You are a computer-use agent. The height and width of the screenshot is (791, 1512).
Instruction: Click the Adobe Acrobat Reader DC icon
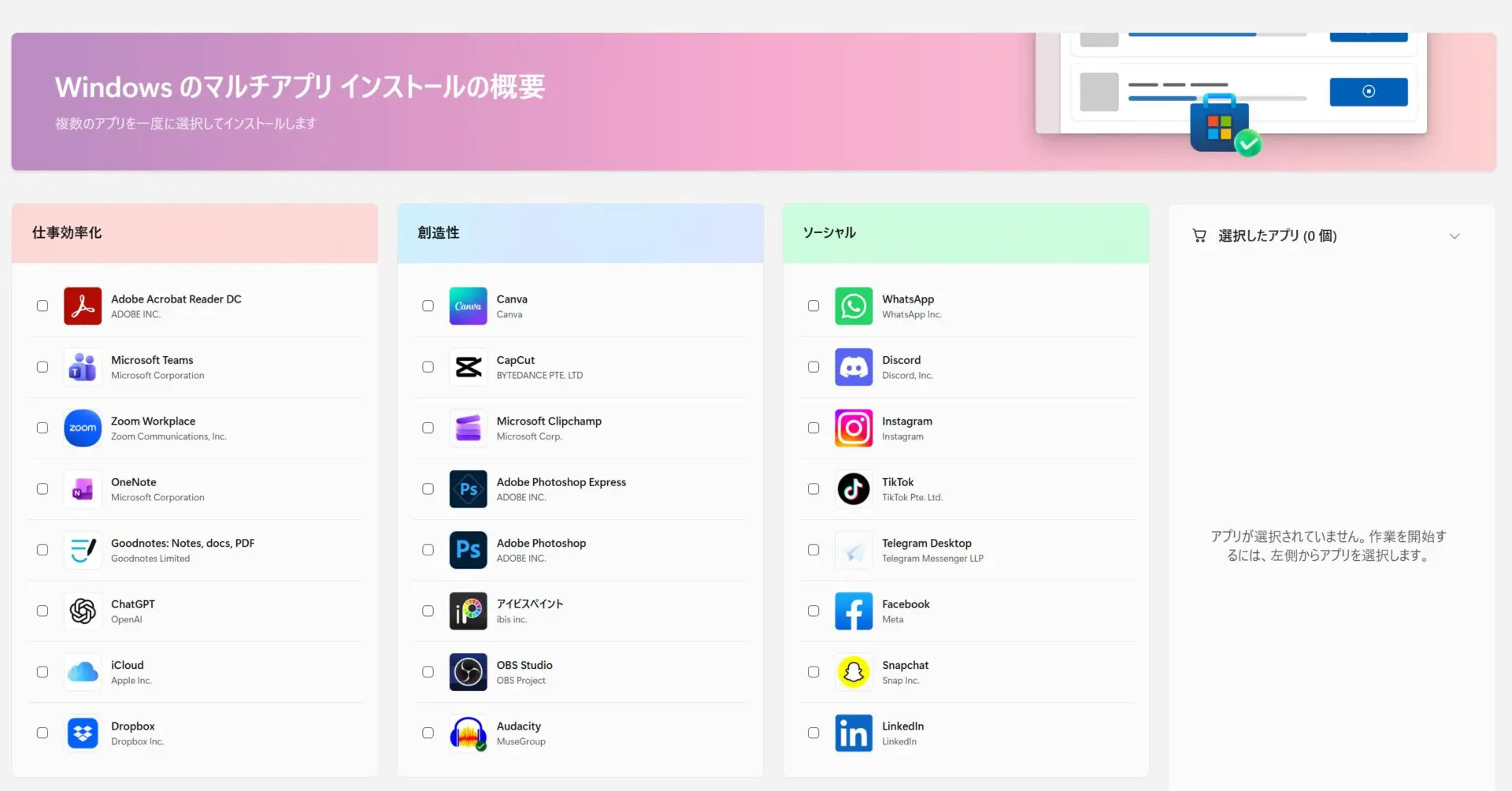[x=83, y=306]
